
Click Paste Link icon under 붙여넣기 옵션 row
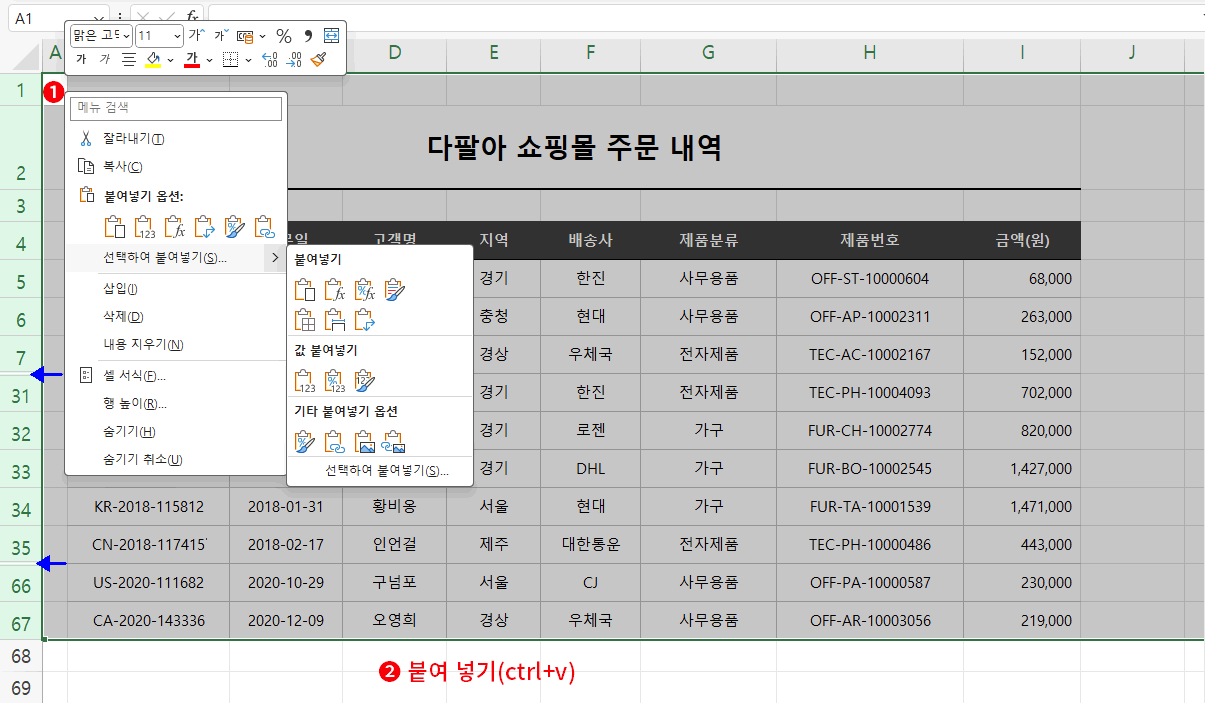tap(264, 226)
